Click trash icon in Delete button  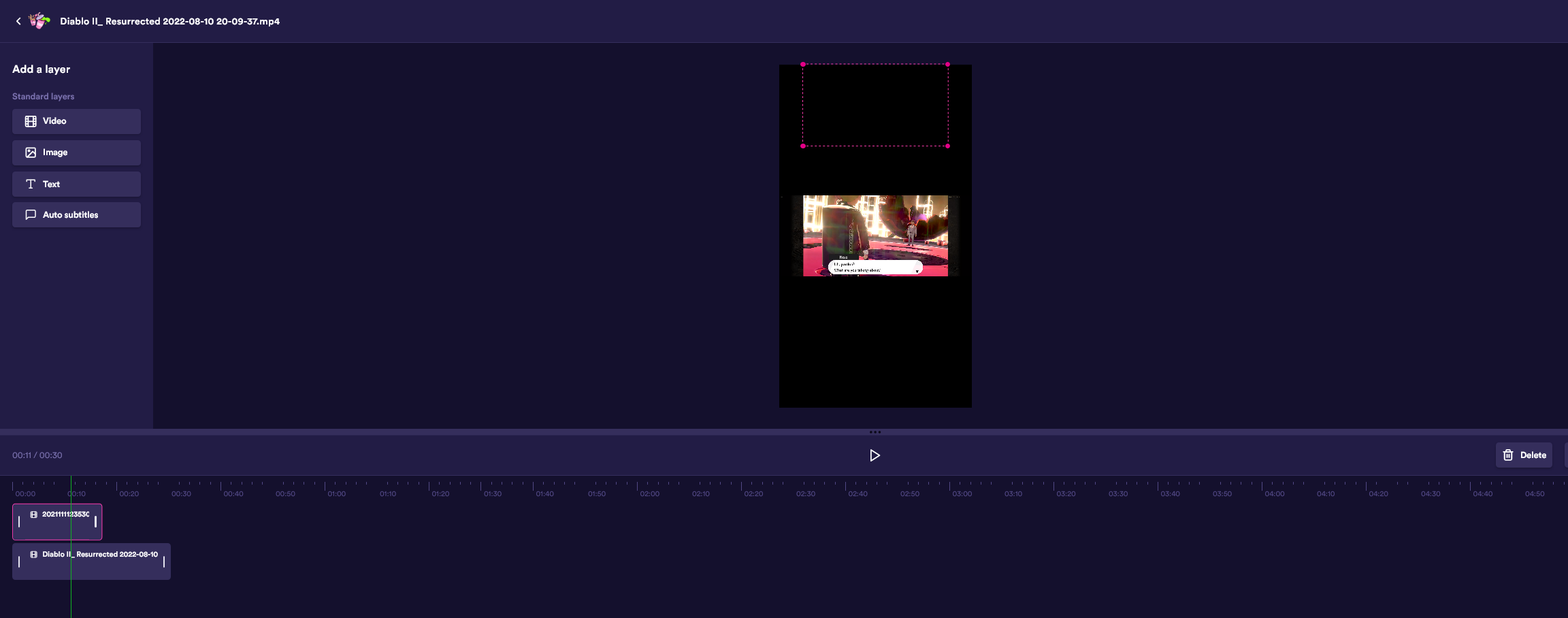click(1508, 455)
